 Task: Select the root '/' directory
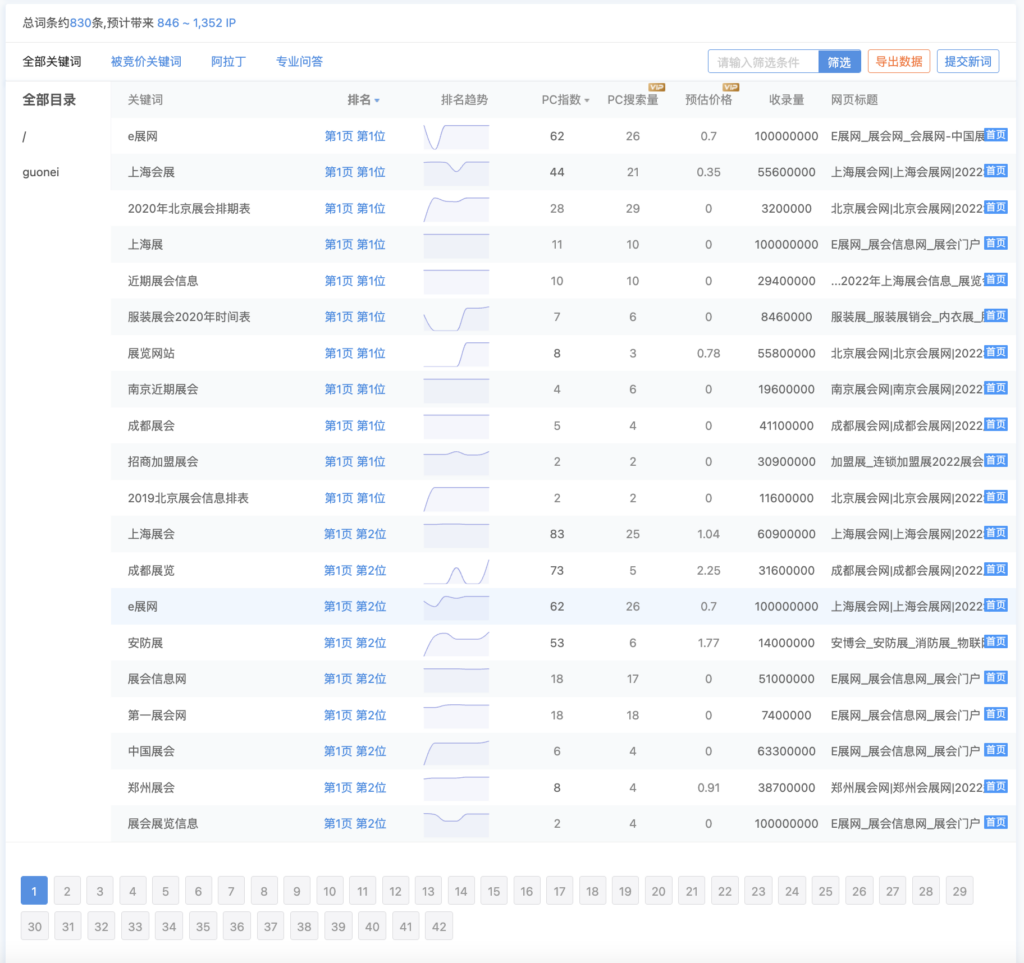coord(24,136)
